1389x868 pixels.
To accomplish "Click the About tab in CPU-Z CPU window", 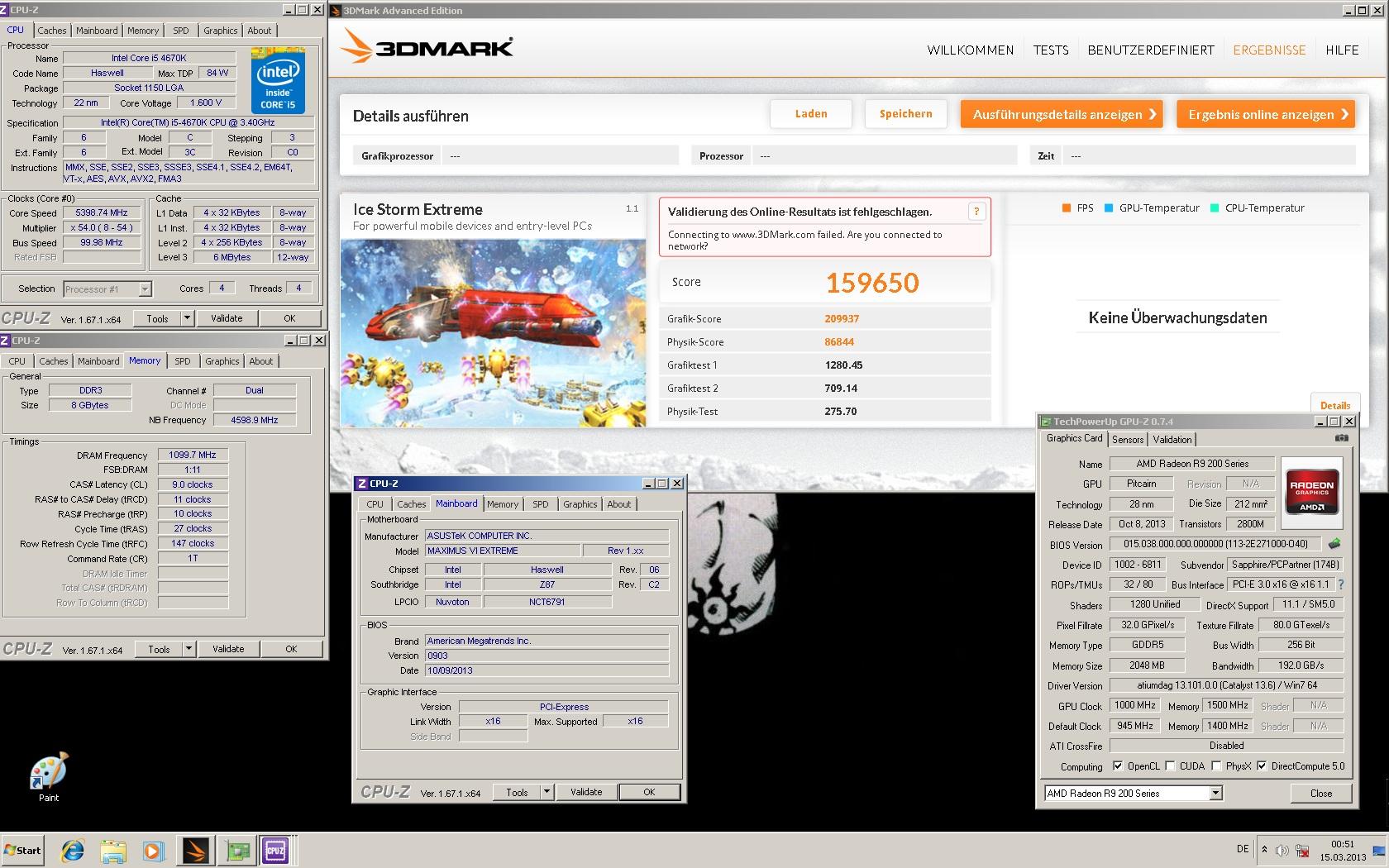I will pyautogui.click(x=260, y=31).
